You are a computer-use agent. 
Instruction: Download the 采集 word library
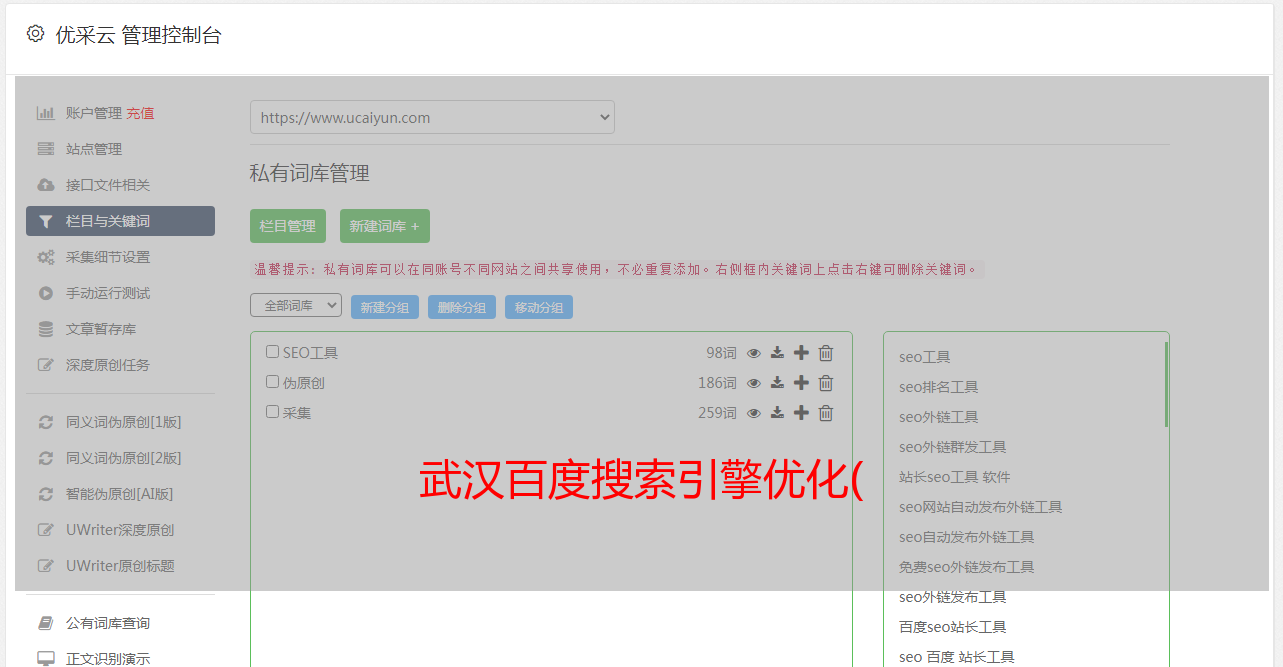pos(777,413)
